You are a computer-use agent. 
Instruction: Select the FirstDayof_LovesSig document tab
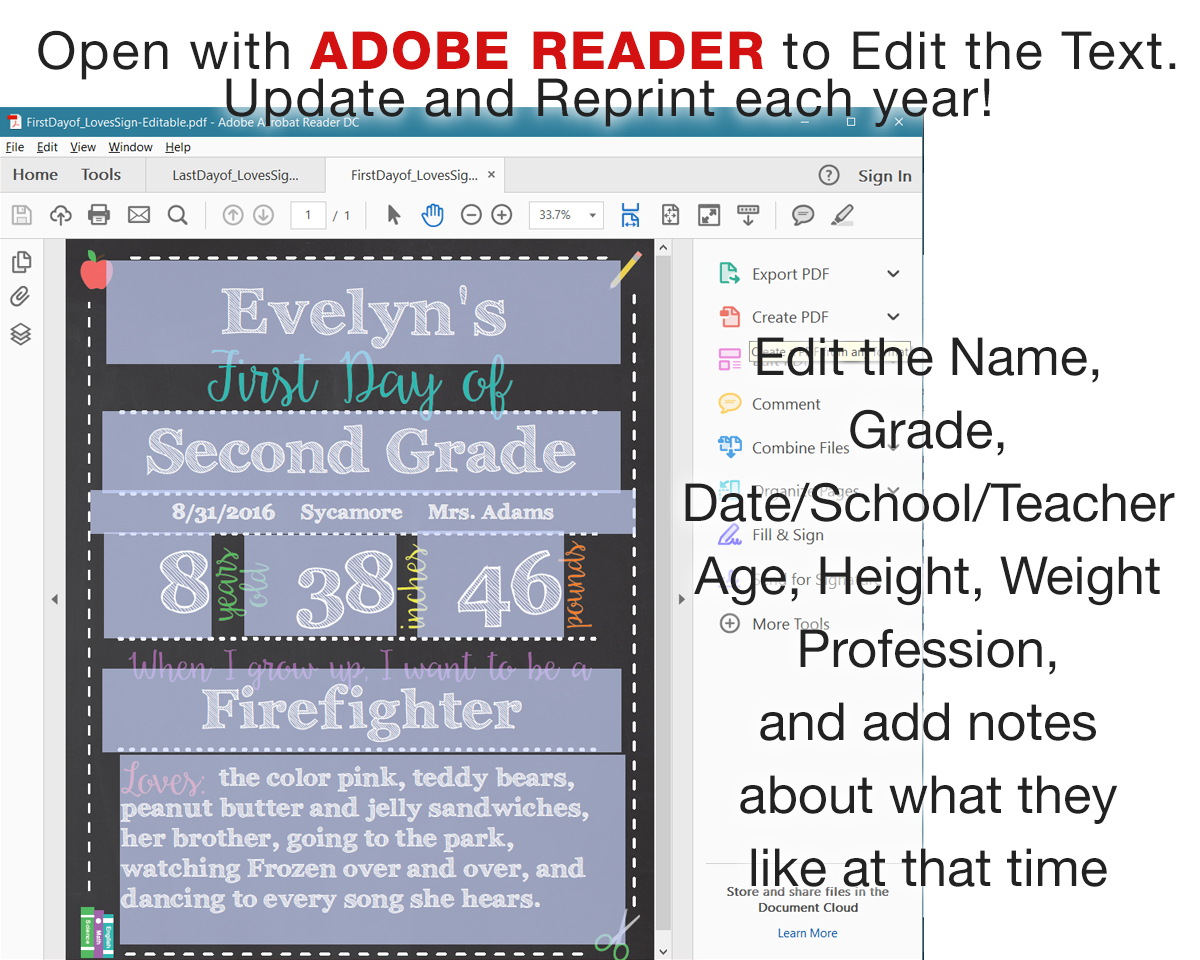click(x=414, y=176)
